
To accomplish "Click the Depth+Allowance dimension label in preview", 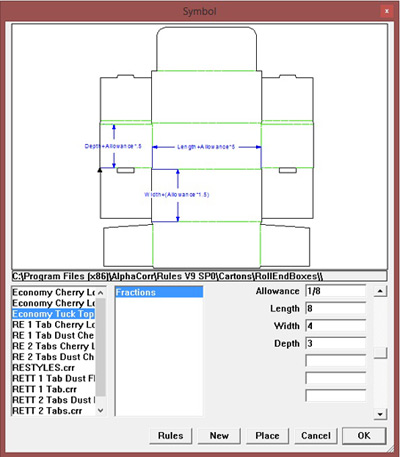I will coord(113,146).
